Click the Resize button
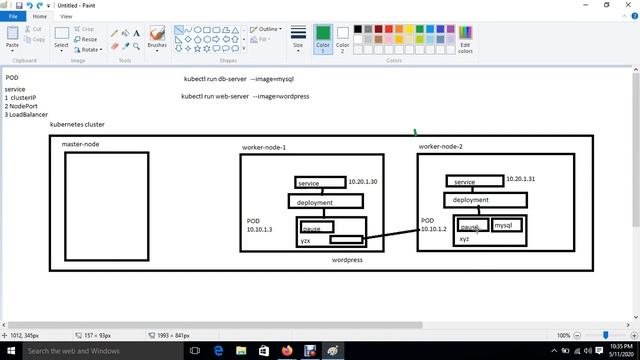Viewport: 640px width, 360px height. (x=86, y=39)
